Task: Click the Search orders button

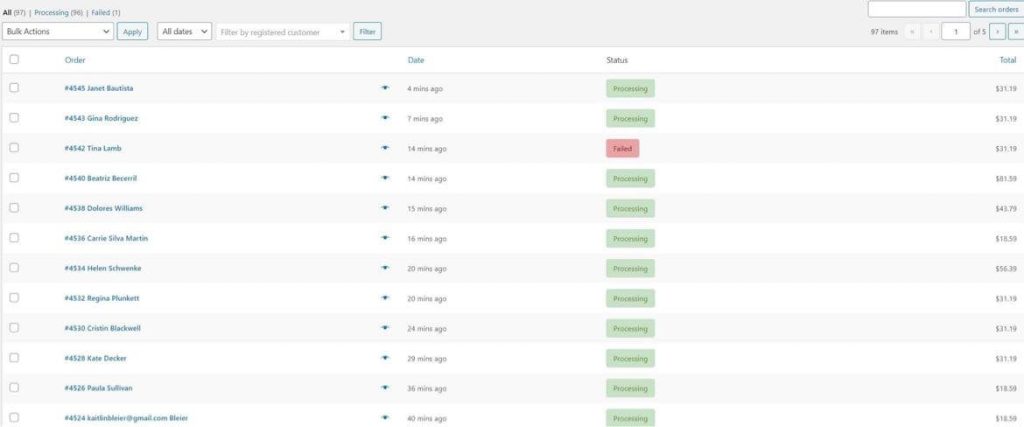Action: coord(996,9)
